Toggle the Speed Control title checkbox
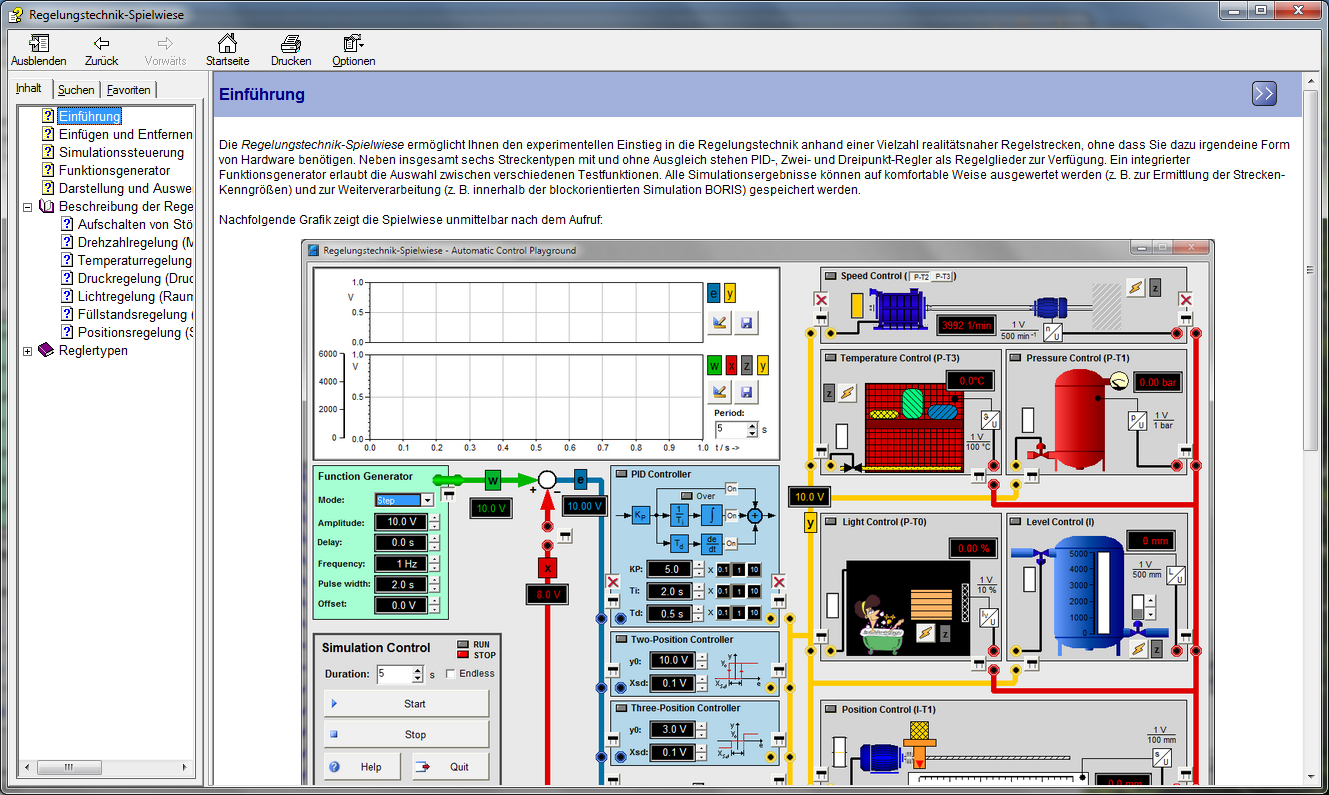This screenshot has height=795, width=1329. pyautogui.click(x=830, y=275)
